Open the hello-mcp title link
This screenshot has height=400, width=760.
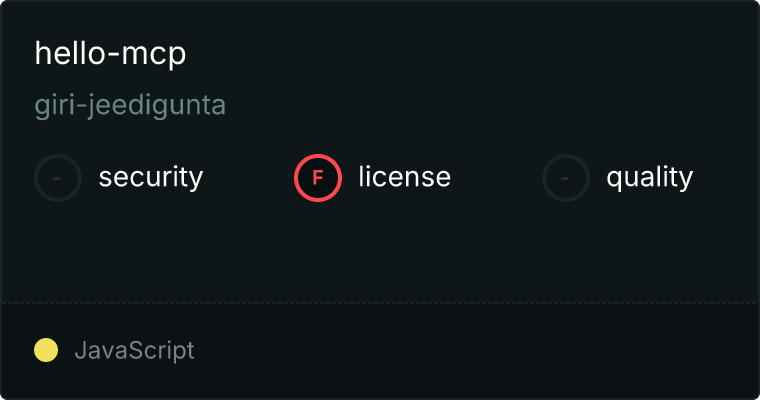[x=110, y=53]
